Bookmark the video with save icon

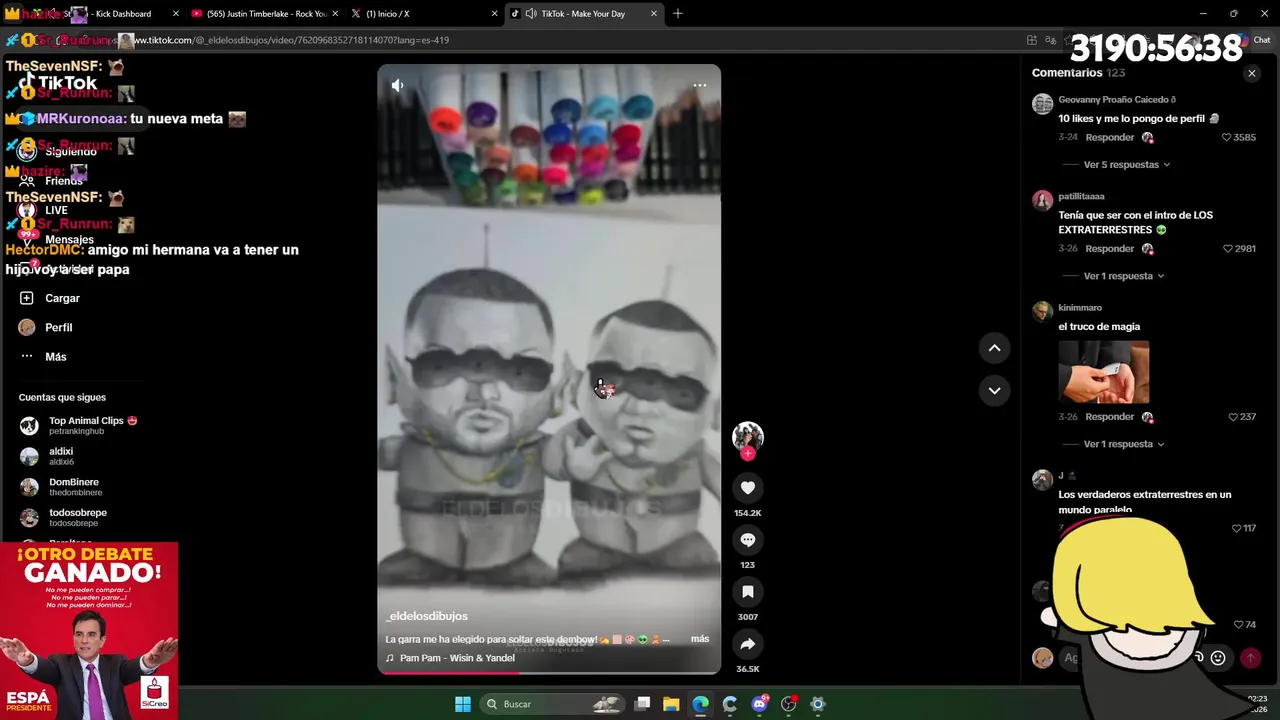point(747,592)
